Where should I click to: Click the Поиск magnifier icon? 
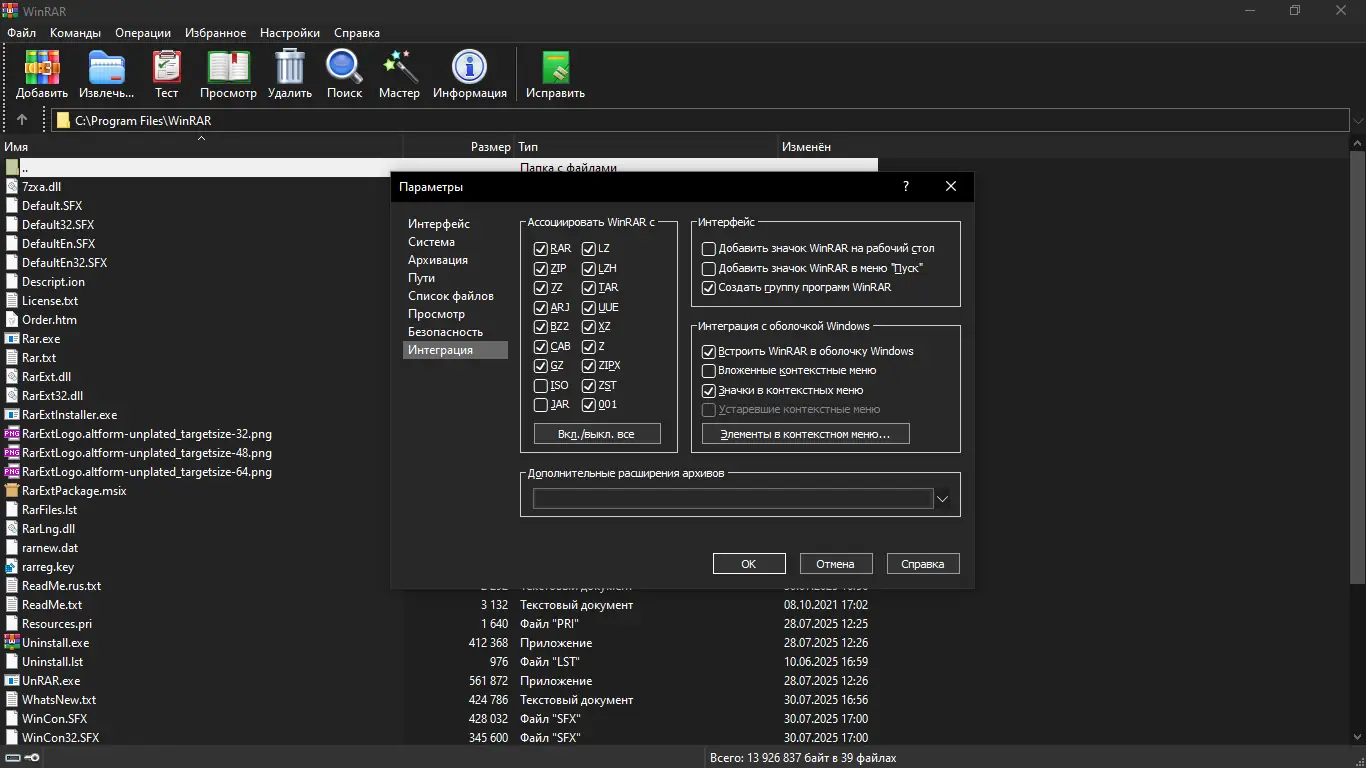344,68
